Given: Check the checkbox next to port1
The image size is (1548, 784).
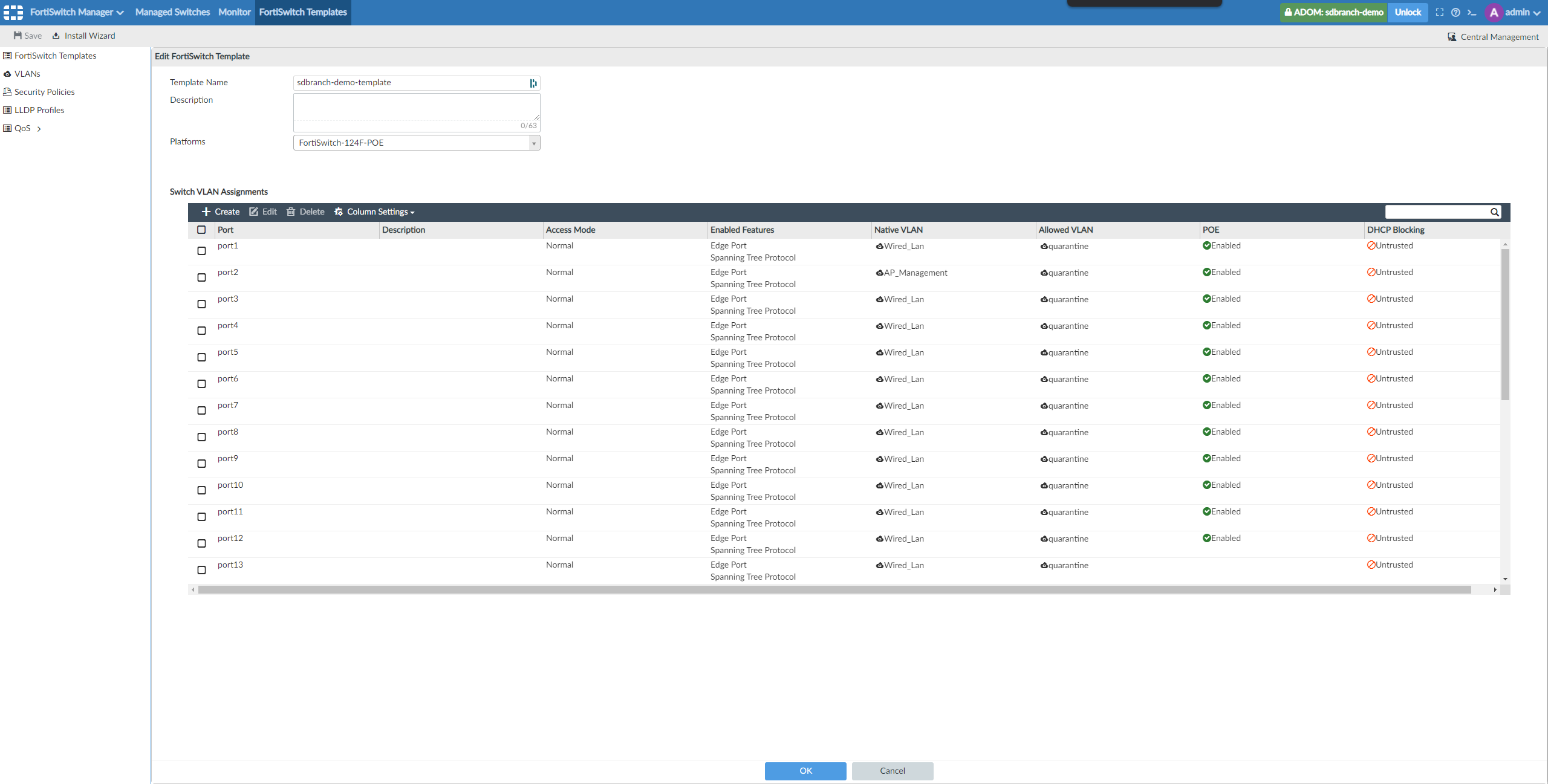Looking at the screenshot, I should (x=202, y=250).
